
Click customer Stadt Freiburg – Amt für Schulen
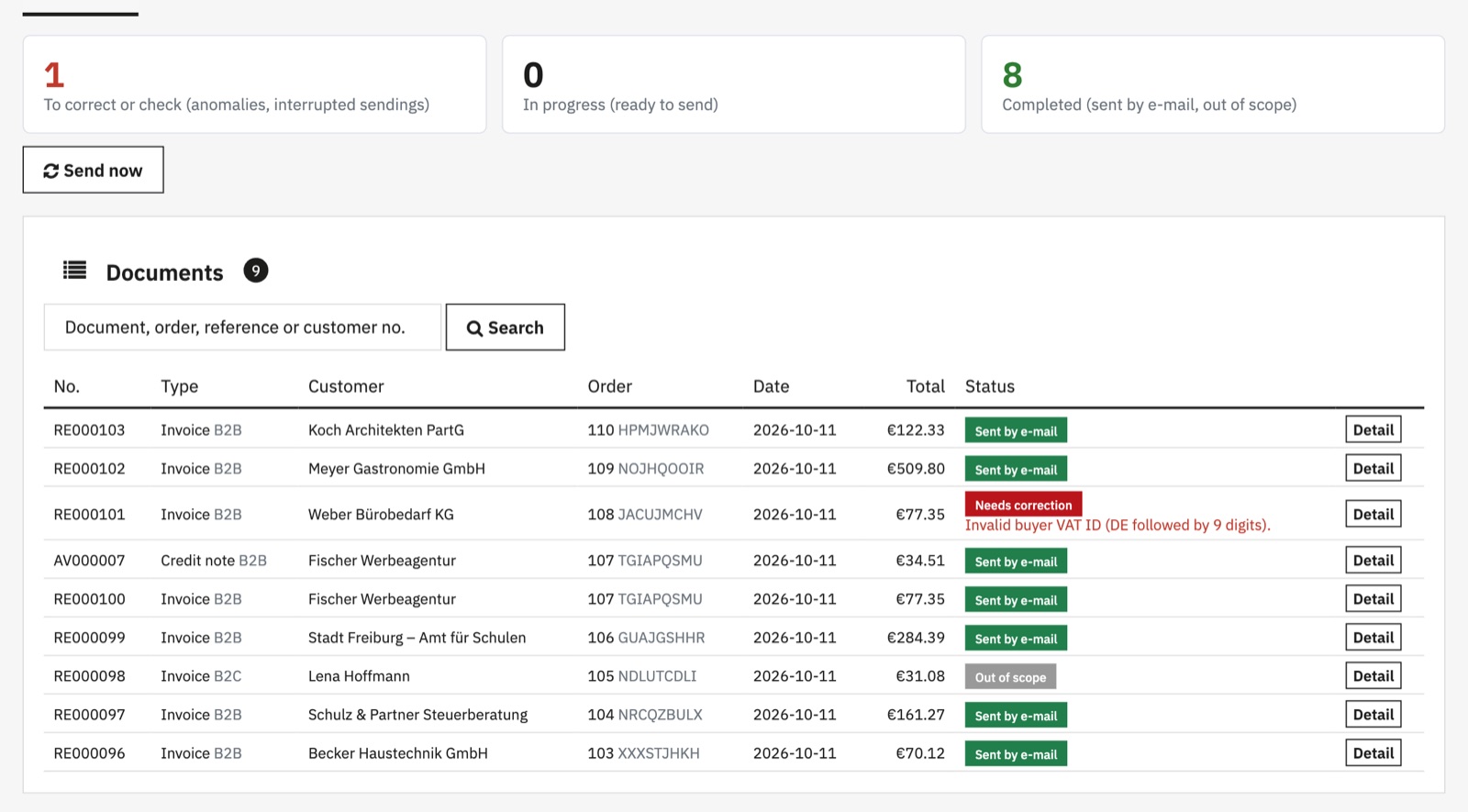coord(417,637)
